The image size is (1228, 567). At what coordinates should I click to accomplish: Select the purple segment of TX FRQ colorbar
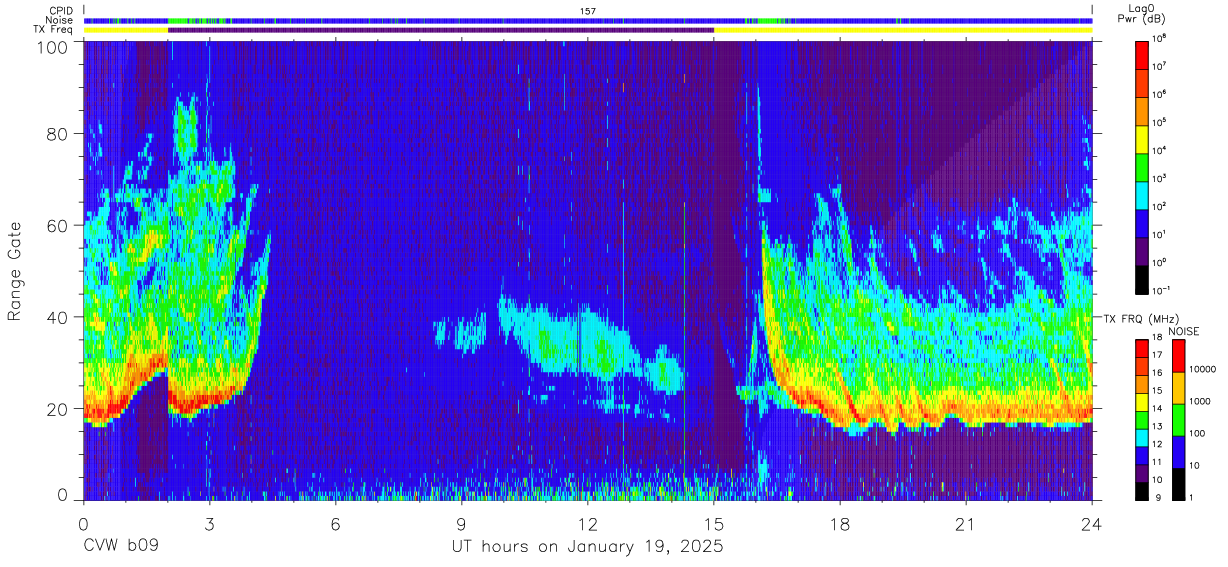(x=1142, y=471)
